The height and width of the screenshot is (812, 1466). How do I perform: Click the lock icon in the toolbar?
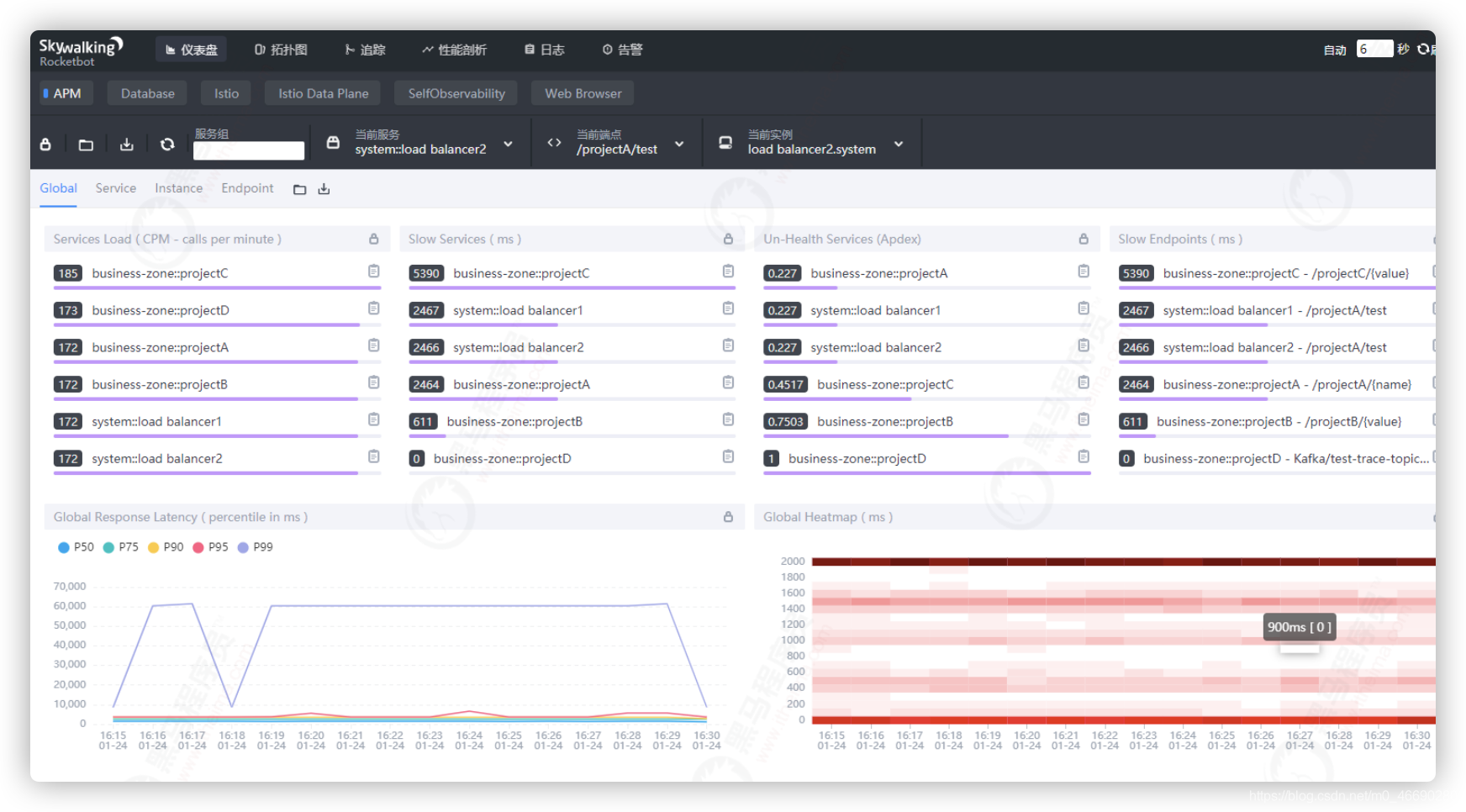pos(45,145)
